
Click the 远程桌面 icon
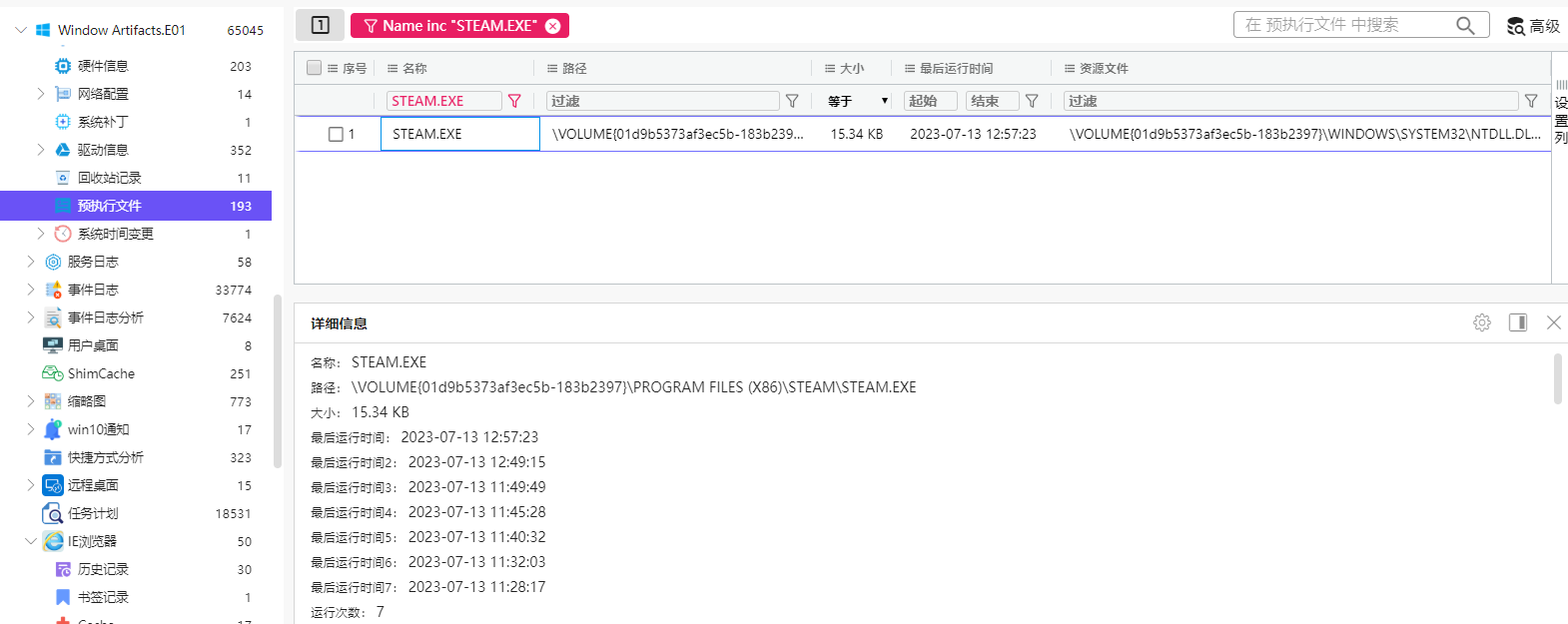pyautogui.click(x=53, y=485)
